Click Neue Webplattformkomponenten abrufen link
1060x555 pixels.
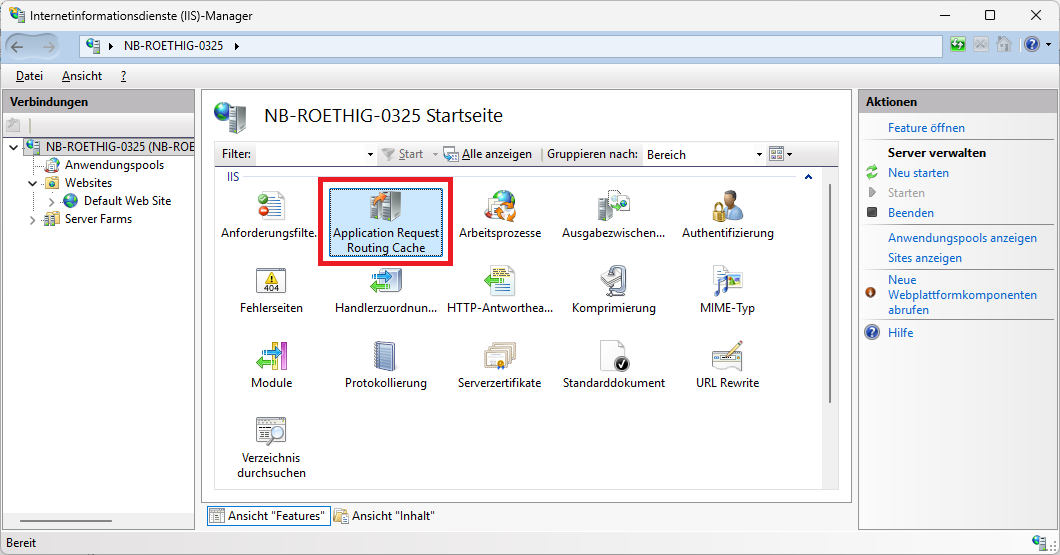[x=962, y=295]
